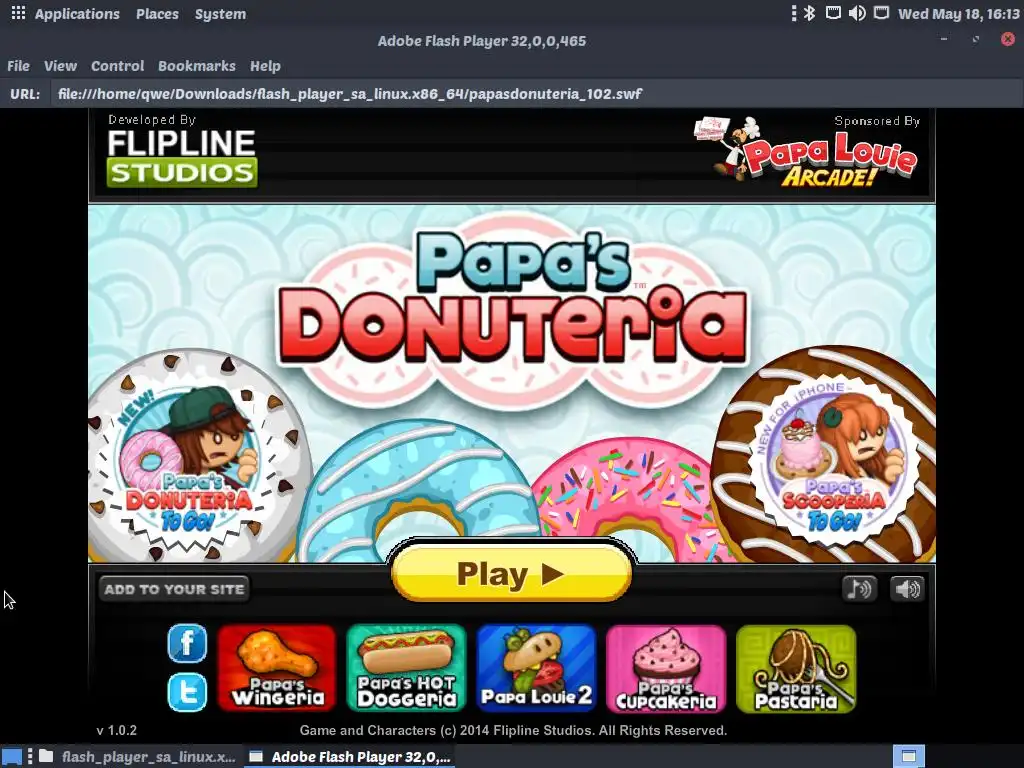Maximize the Flash Player window
The image size is (1024, 768).
(x=976, y=39)
